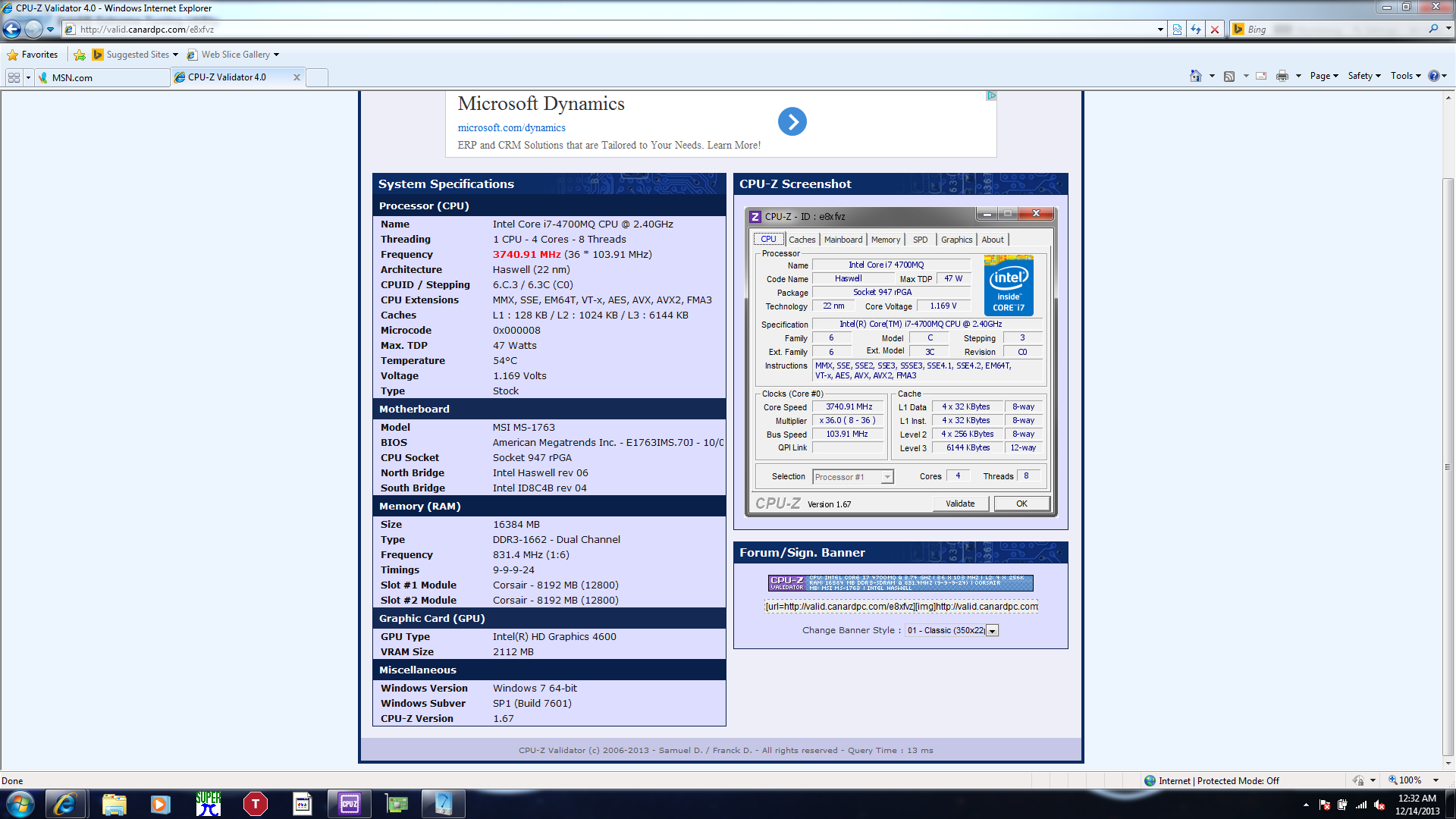1456x819 pixels.
Task: Open Windows Media Player taskbar icon
Action: click(x=160, y=804)
